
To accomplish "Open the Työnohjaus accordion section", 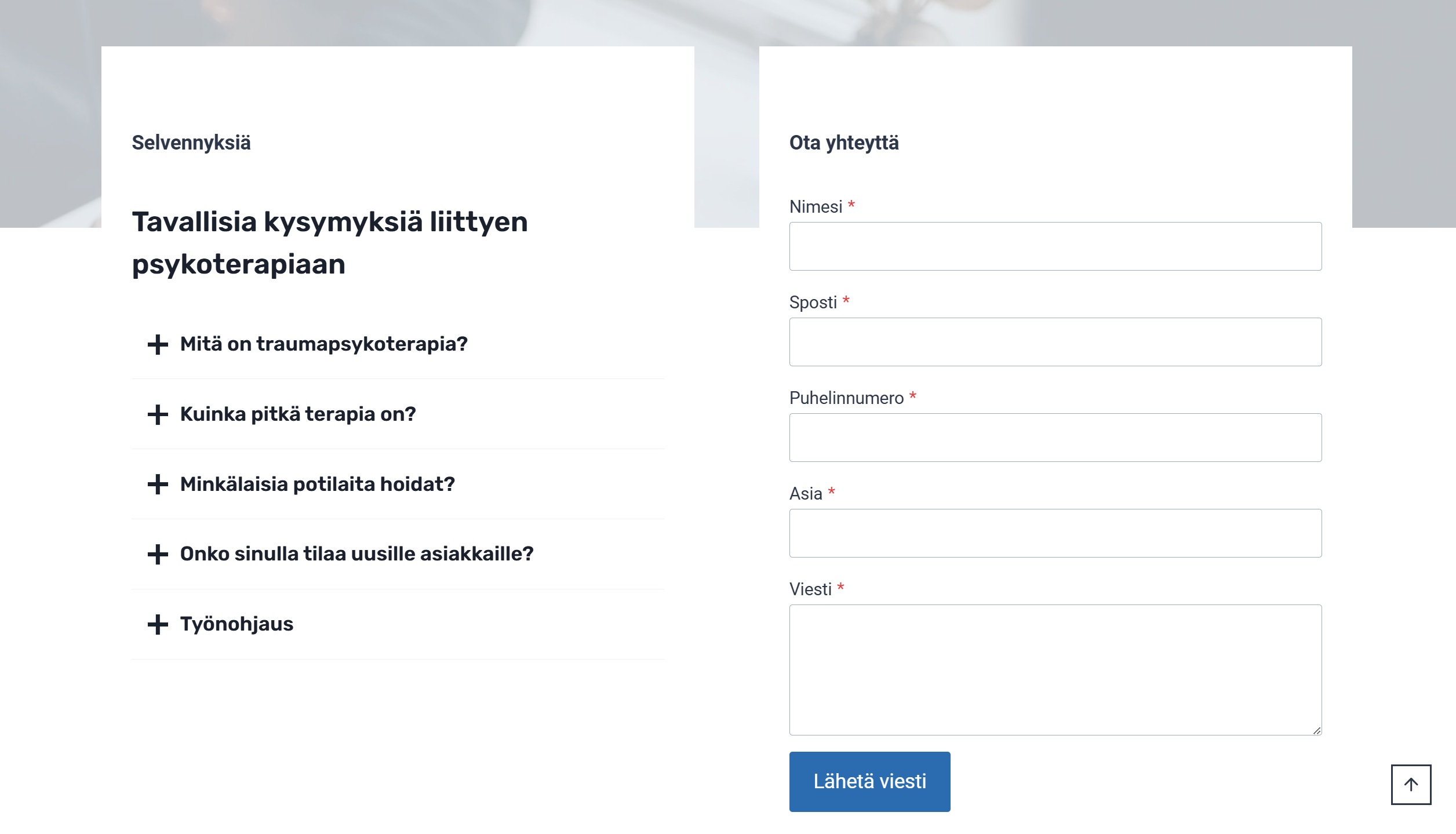I will (236, 624).
